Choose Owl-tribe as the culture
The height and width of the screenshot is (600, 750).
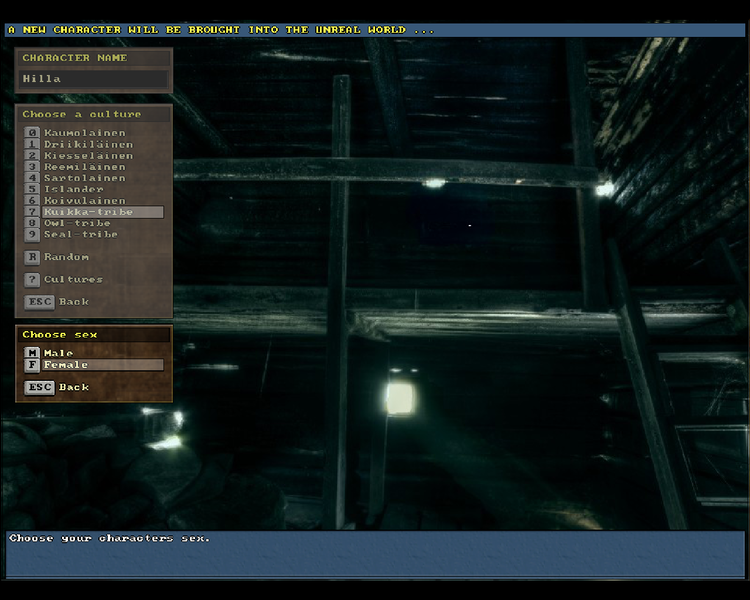click(x=77, y=223)
